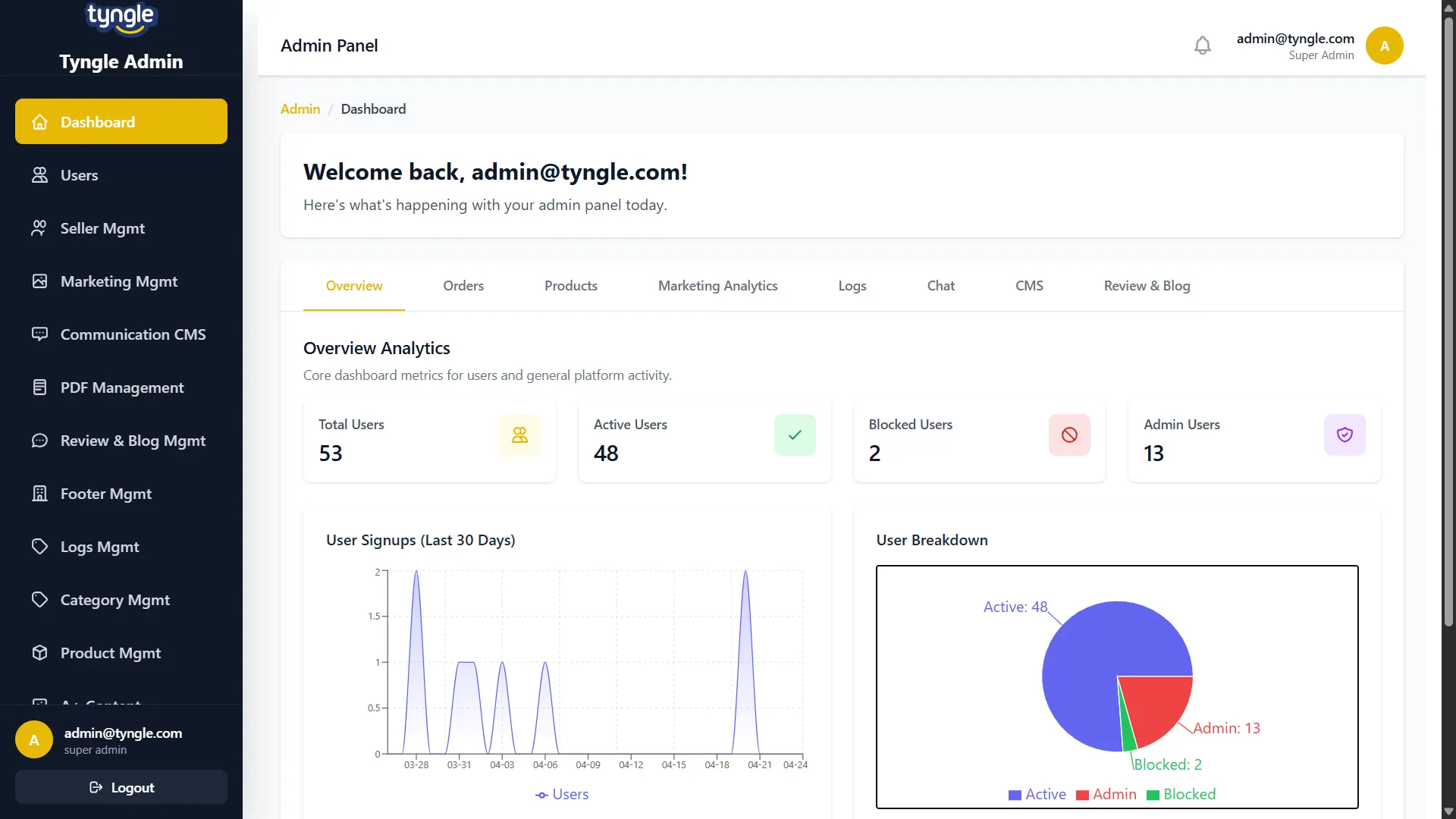Screen dimensions: 1456x819
Task: Click the Category Mgmt tag icon
Action: pyautogui.click(x=40, y=600)
